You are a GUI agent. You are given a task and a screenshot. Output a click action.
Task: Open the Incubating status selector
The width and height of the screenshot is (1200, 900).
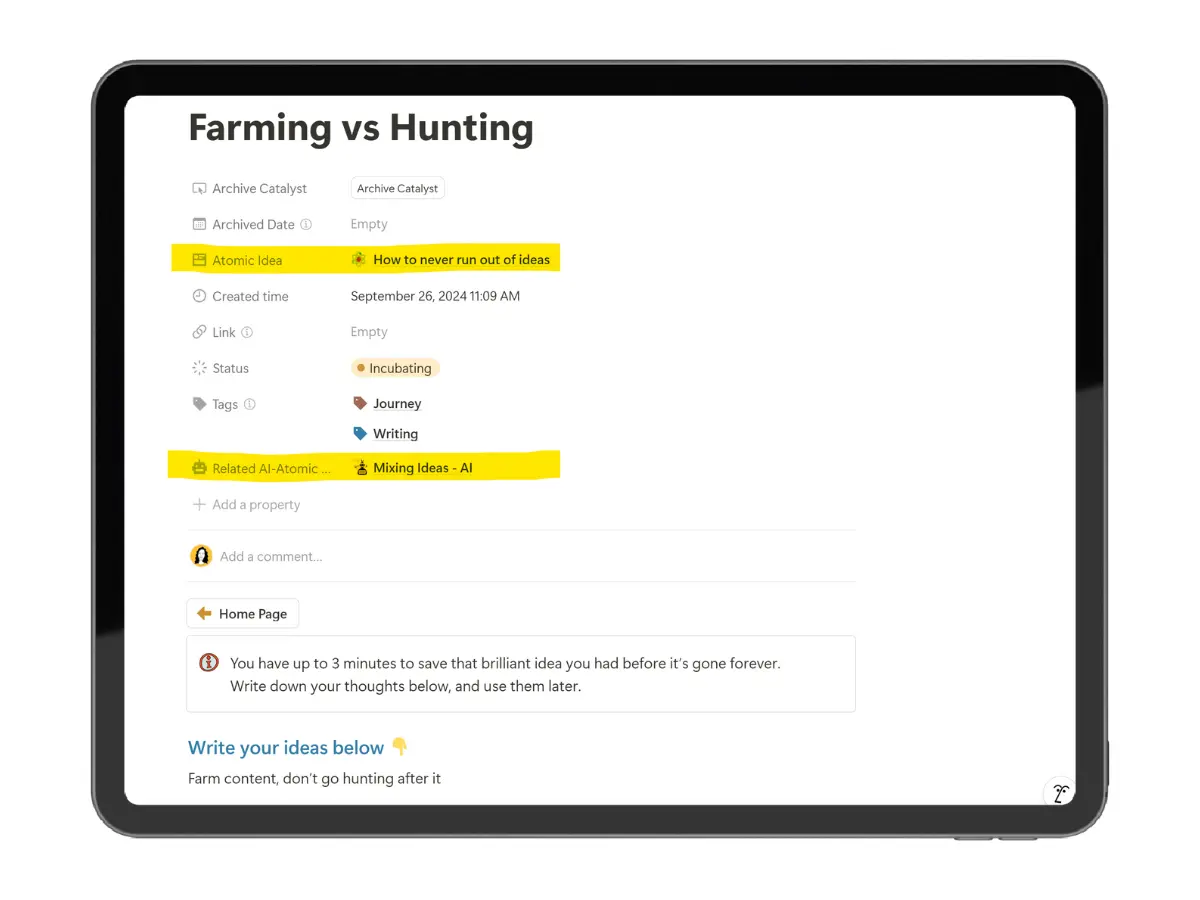(x=395, y=368)
